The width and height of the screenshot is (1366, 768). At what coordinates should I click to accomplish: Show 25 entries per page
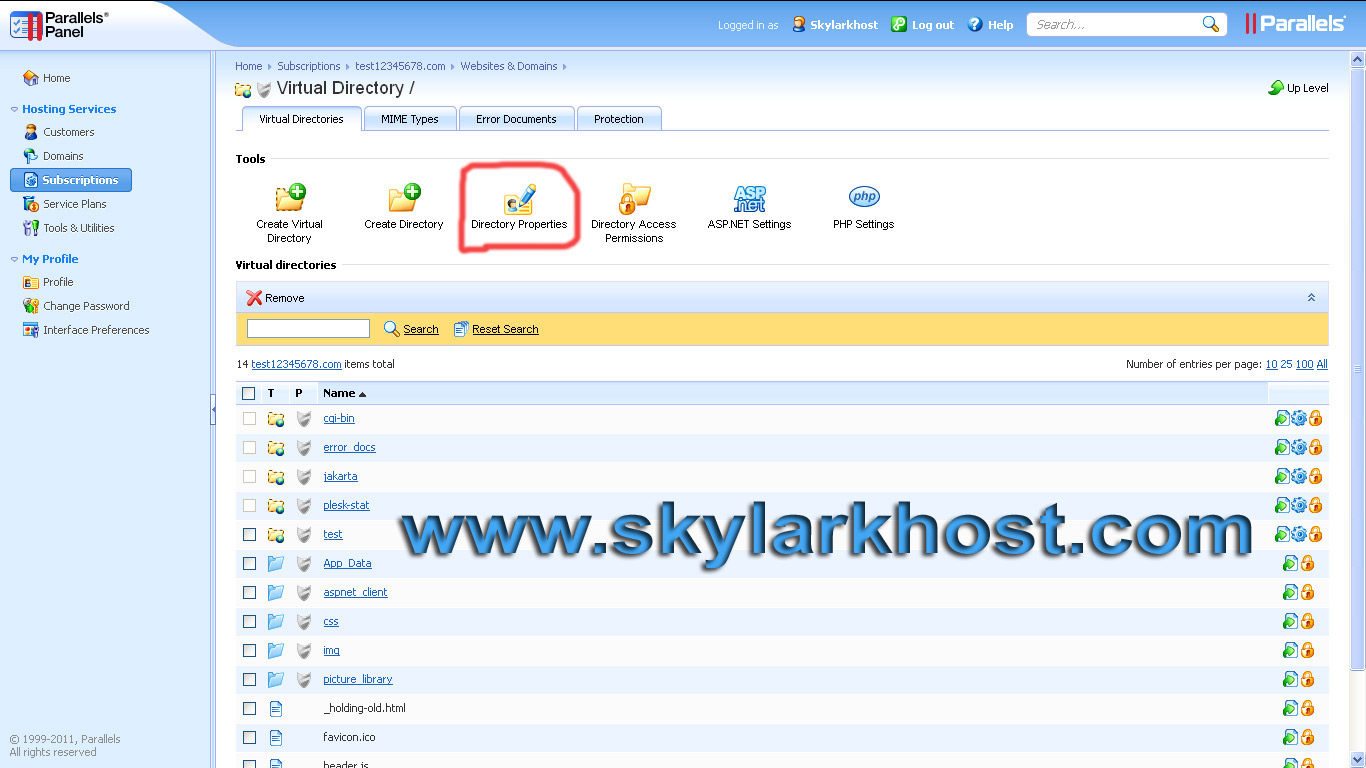pyautogui.click(x=1287, y=364)
